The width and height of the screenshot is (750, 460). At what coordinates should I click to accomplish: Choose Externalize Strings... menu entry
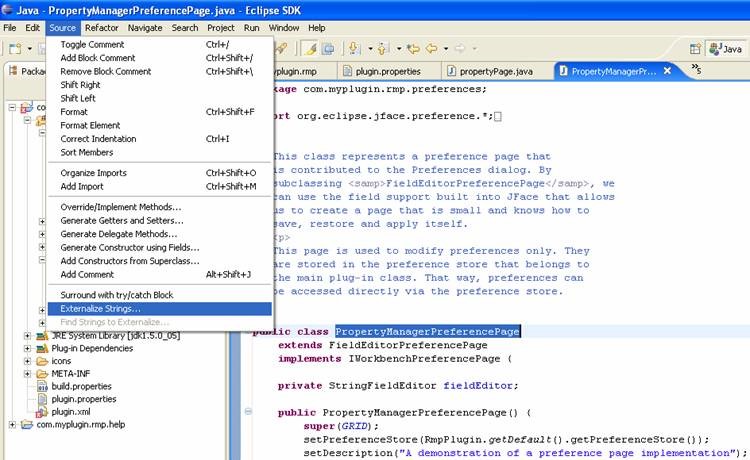pos(160,308)
